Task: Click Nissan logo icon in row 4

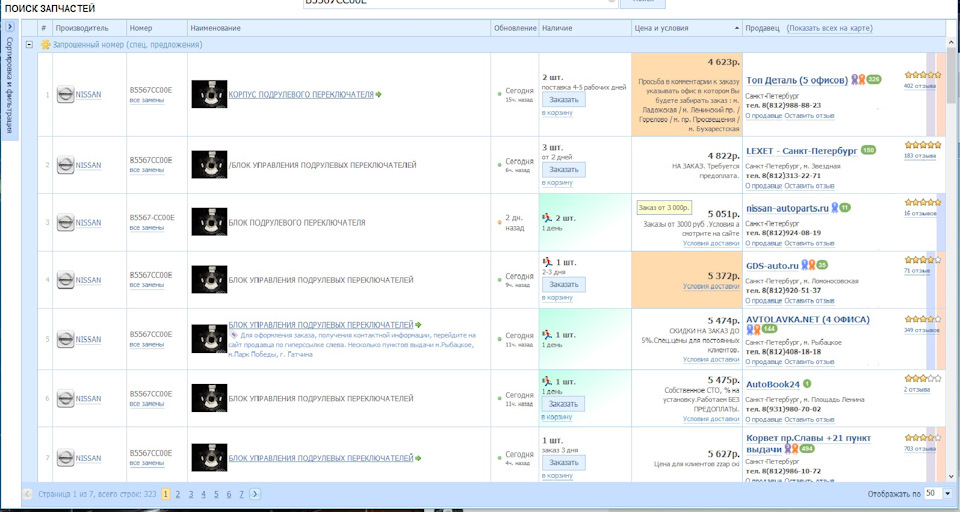Action: 66,280
